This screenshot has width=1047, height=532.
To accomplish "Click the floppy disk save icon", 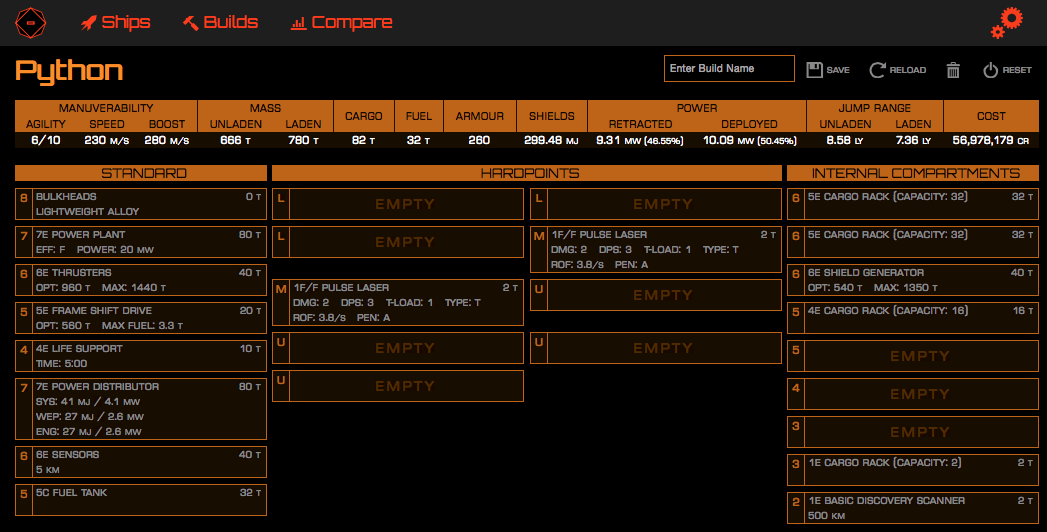I will pos(815,69).
